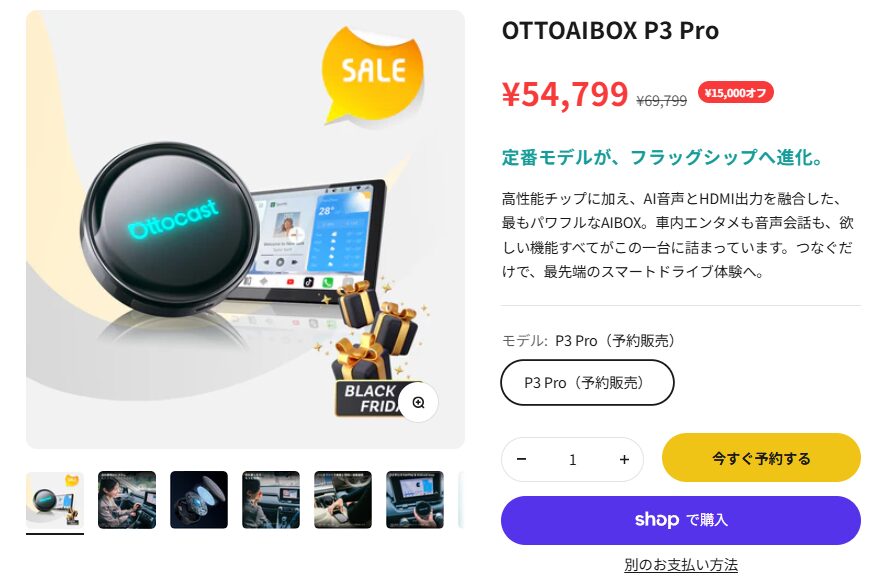The height and width of the screenshot is (586, 890).
Task: Click the partially visible seventh thumbnail
Action: (461, 500)
